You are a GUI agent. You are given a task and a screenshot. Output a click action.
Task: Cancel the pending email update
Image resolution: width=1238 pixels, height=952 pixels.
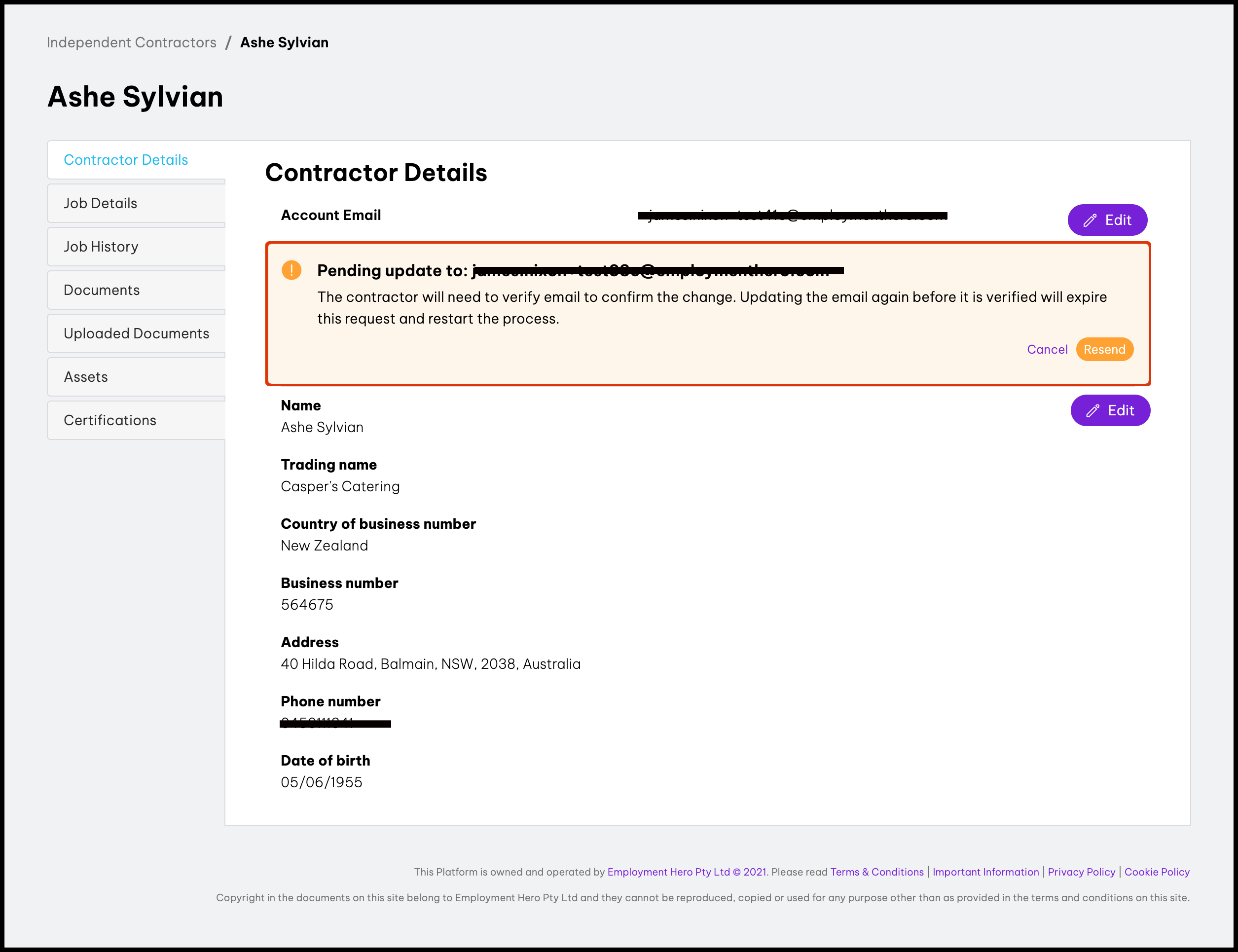[x=1047, y=349]
